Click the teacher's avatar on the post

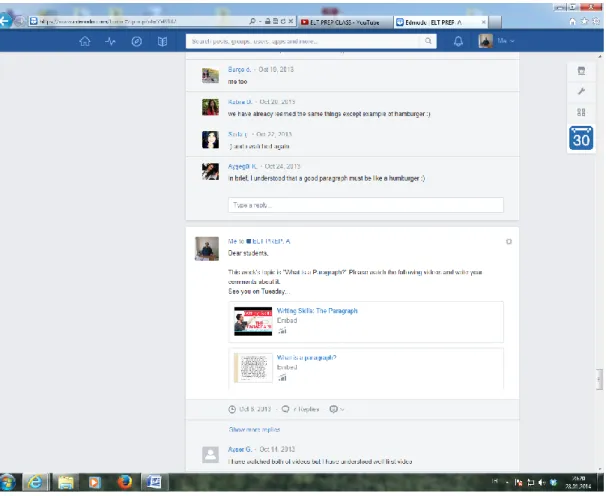(207, 249)
